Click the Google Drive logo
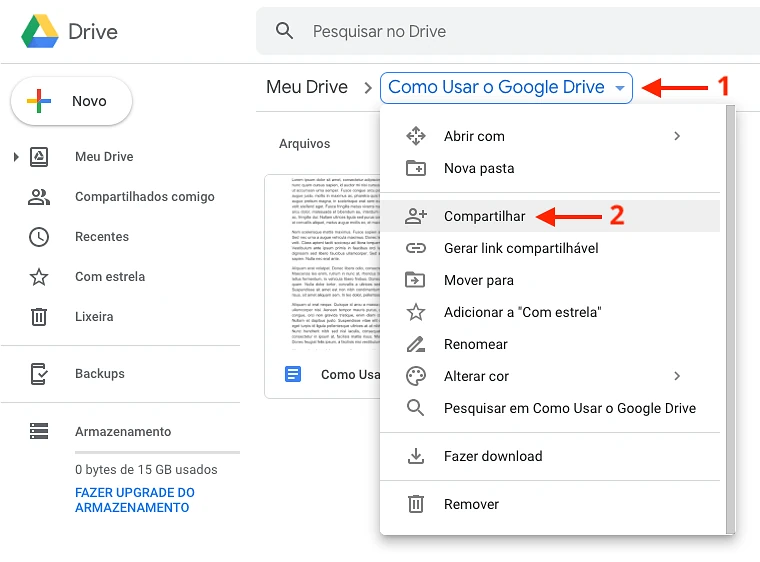760x562 pixels. pyautogui.click(x=40, y=32)
